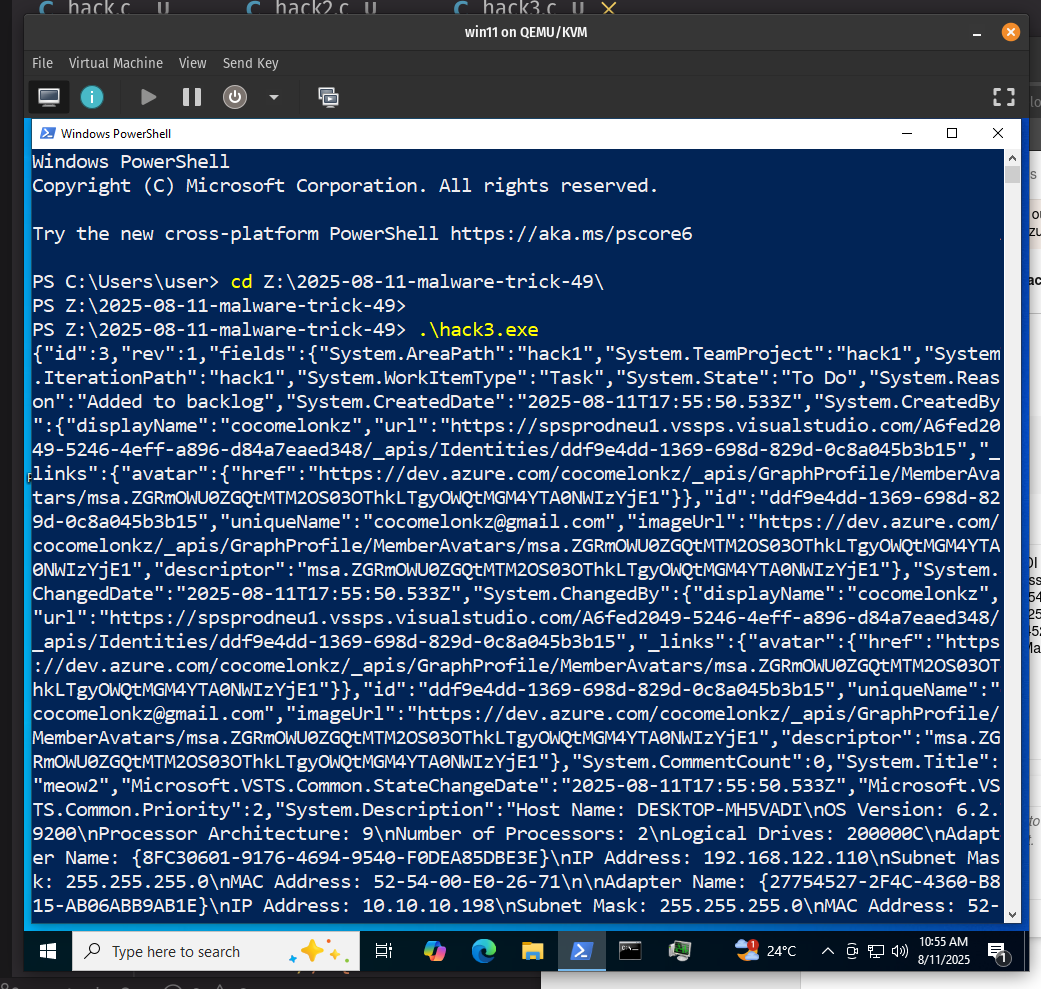The width and height of the screenshot is (1041, 989).
Task: Click the Meet Now tray icon
Action: click(x=852, y=952)
